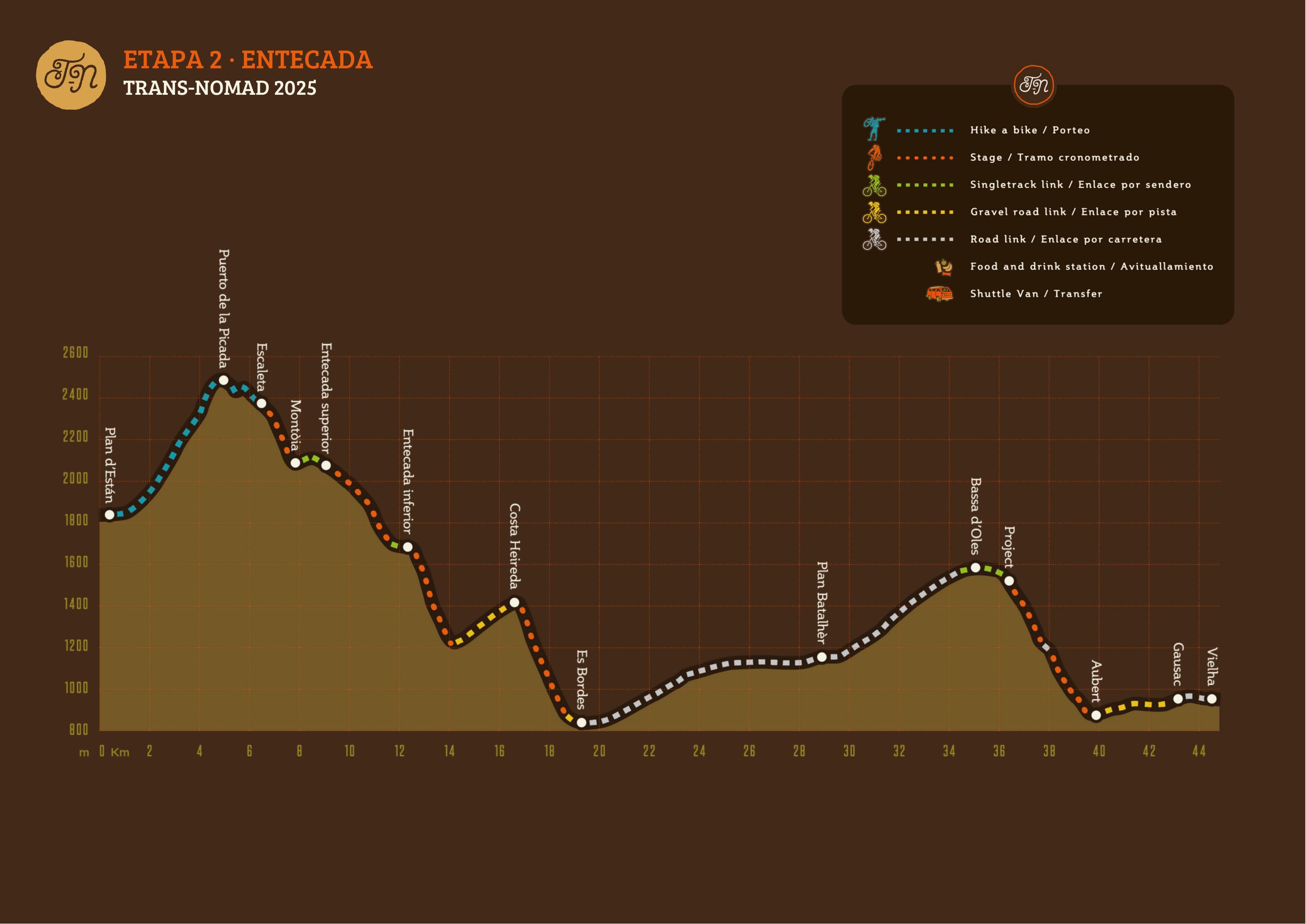Click the Costa Heireda waypoint marker
Screen dimensions: 1306x924
tap(515, 602)
